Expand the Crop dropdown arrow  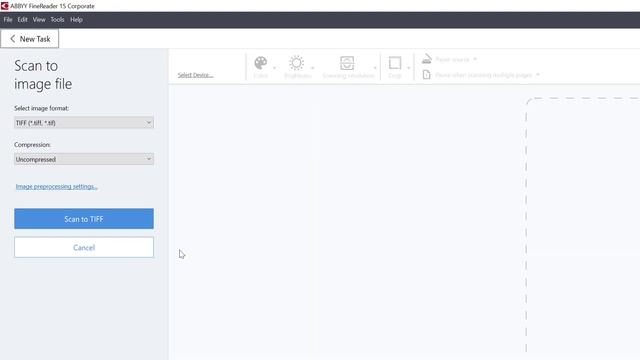click(408, 68)
